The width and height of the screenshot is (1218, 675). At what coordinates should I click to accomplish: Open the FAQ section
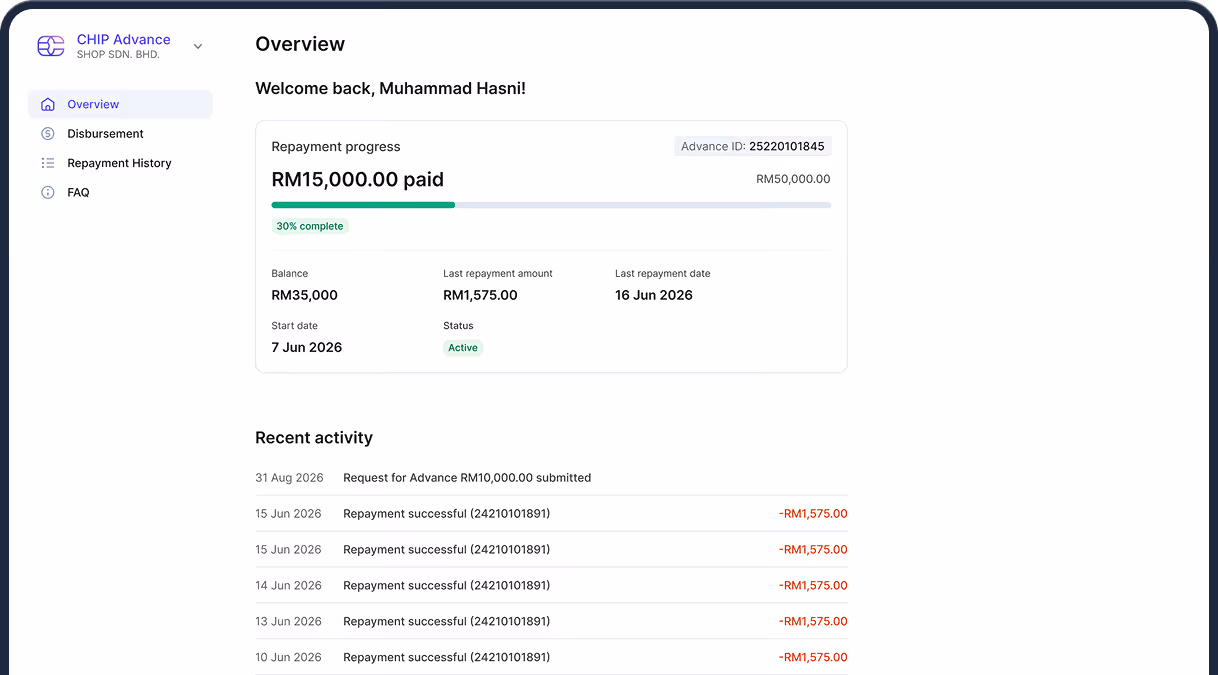tap(120, 192)
